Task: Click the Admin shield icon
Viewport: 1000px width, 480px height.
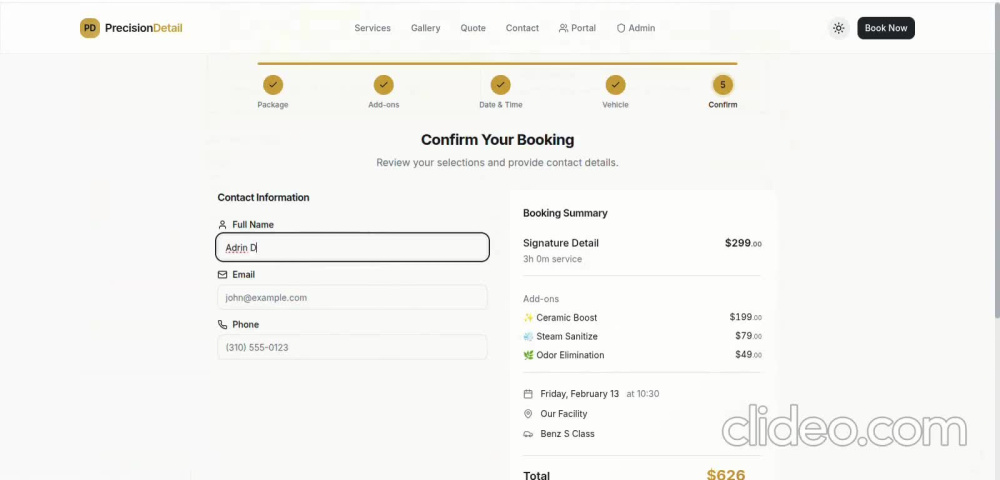Action: pyautogui.click(x=621, y=28)
